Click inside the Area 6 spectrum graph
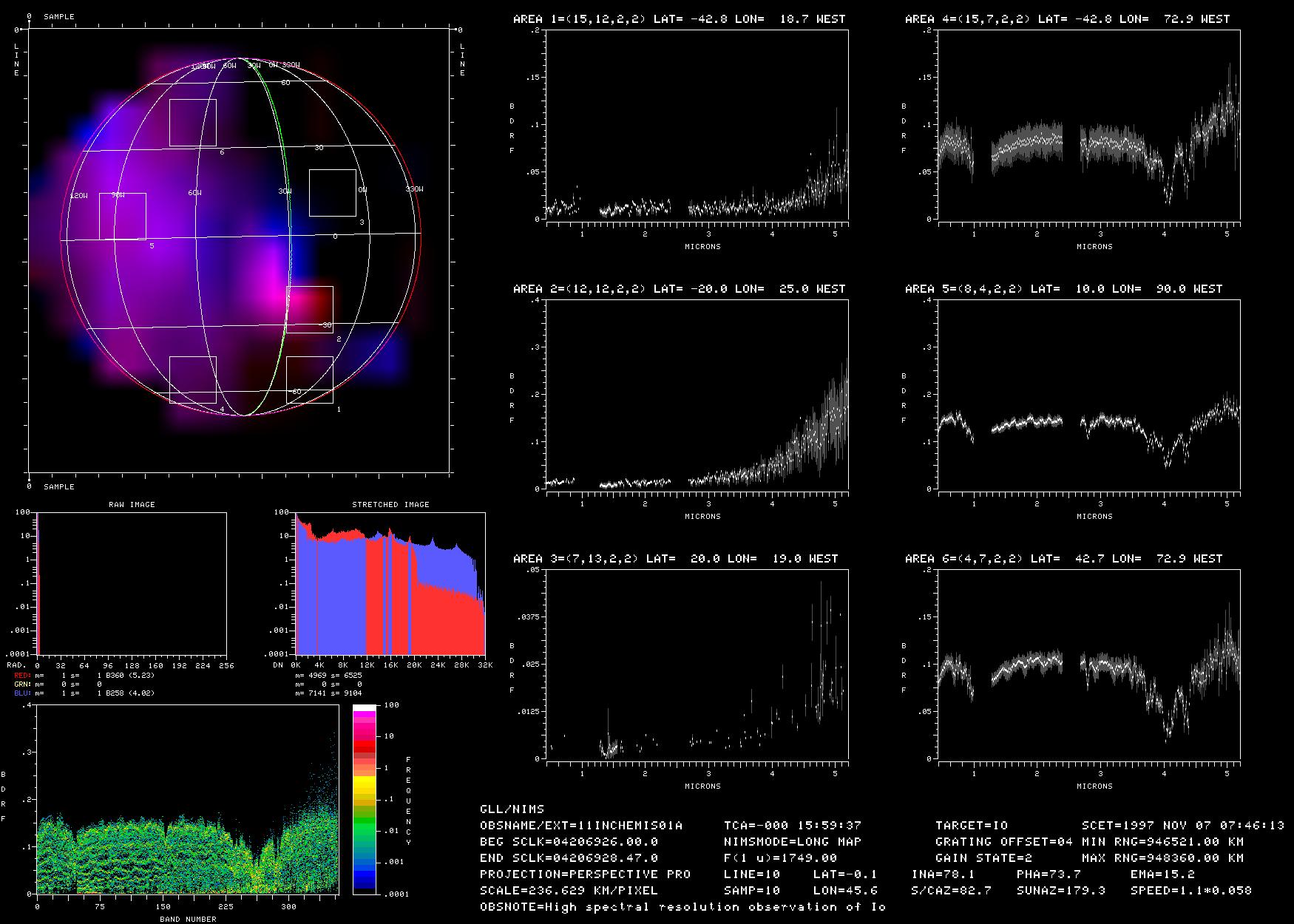 coord(1088,665)
